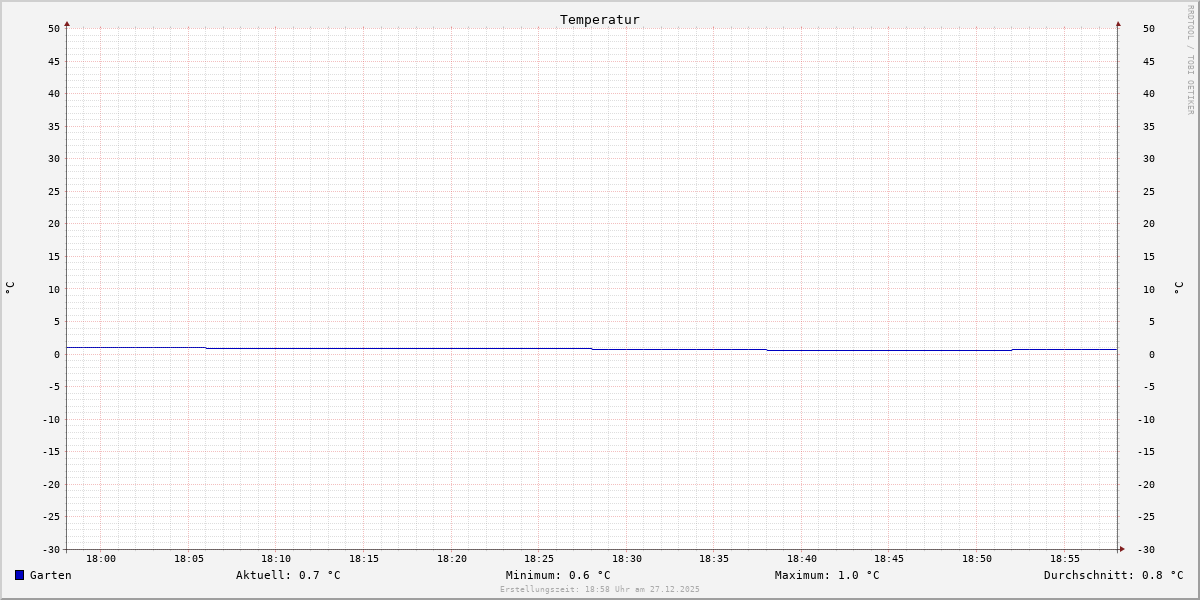Click the red arrow atop left y-axis
Viewport: 1200px width, 600px height.
point(67,23)
